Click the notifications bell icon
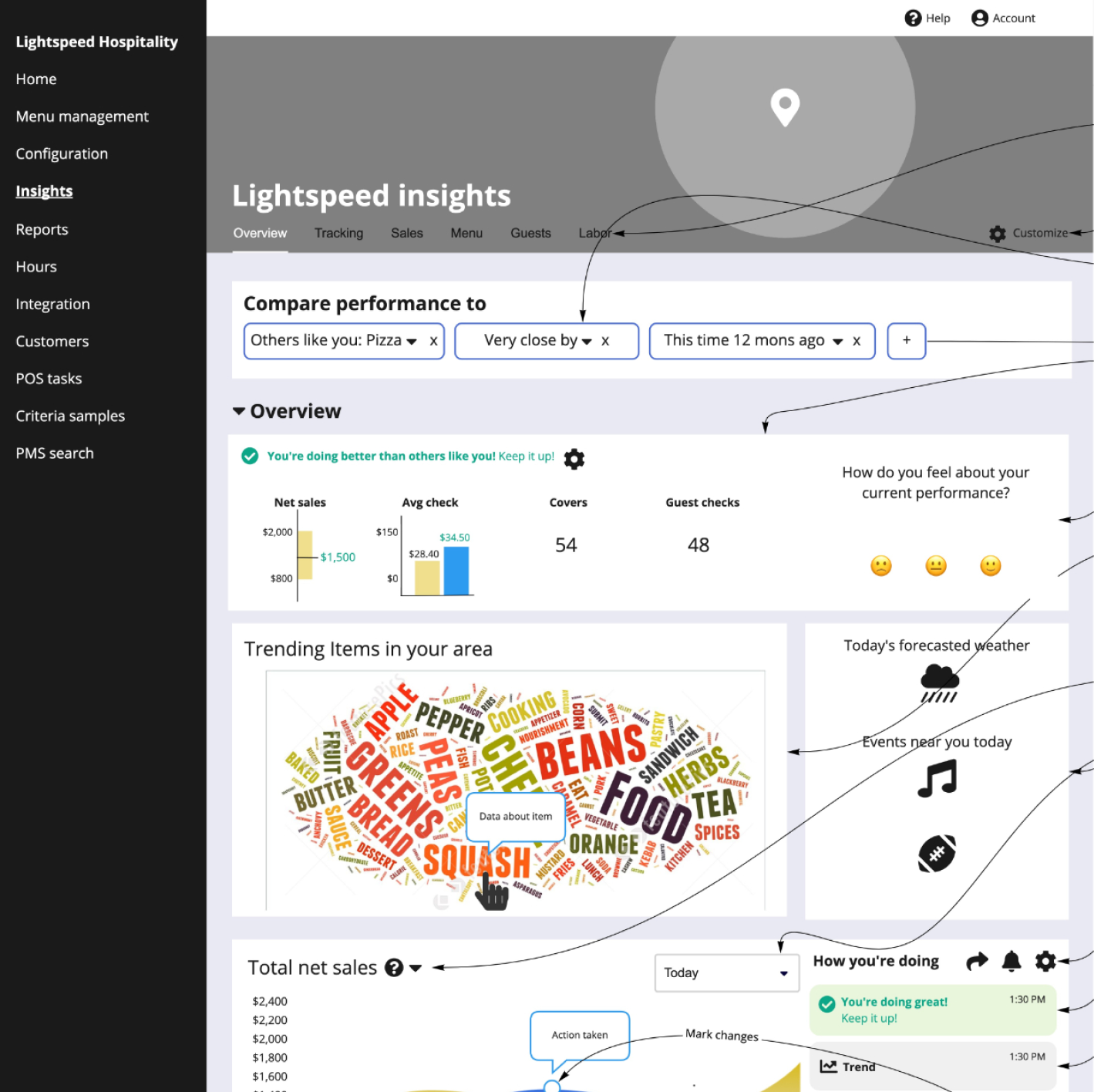This screenshot has height=1092, width=1094. point(1012,961)
